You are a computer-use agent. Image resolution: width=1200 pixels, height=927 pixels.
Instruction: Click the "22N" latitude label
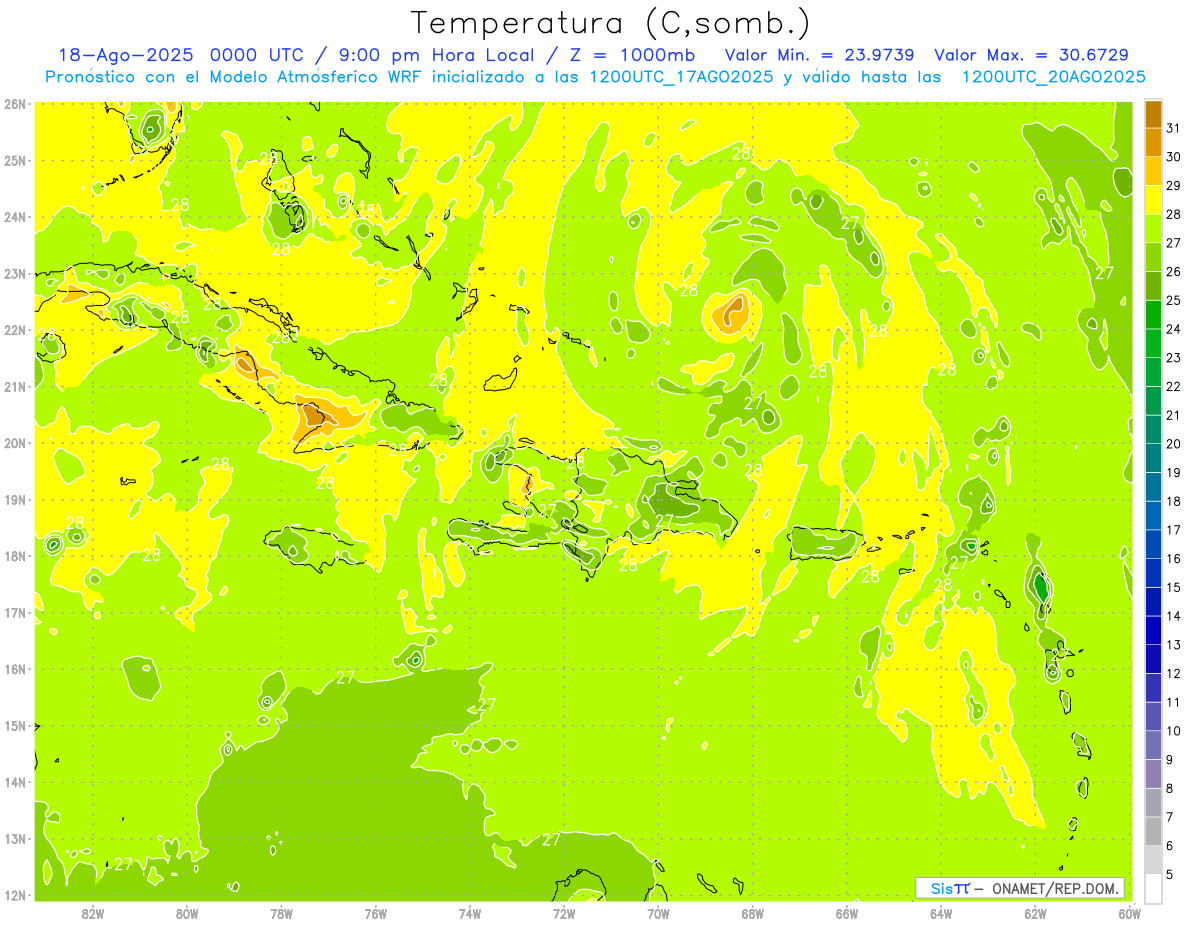click(14, 330)
